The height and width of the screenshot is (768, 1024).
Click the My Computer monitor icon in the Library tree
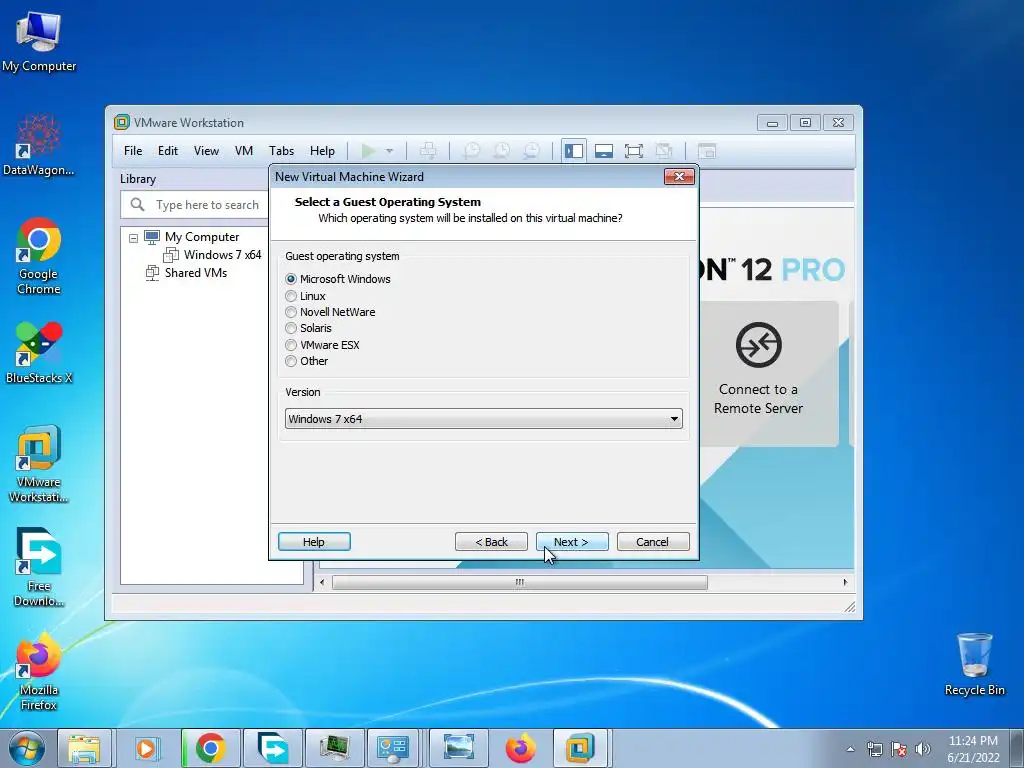tap(152, 237)
